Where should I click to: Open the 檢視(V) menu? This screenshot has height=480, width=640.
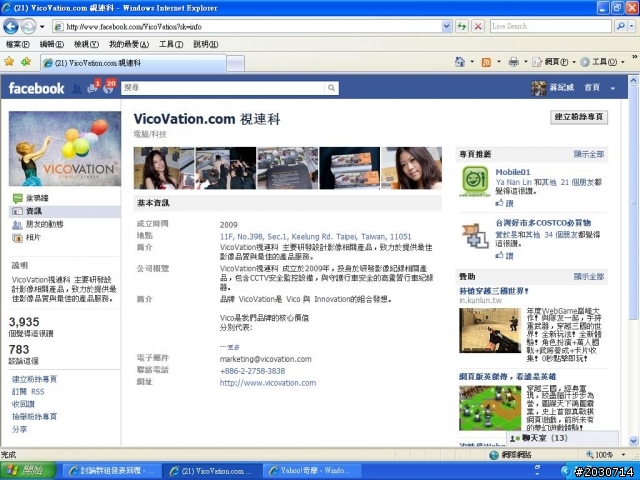[86, 44]
